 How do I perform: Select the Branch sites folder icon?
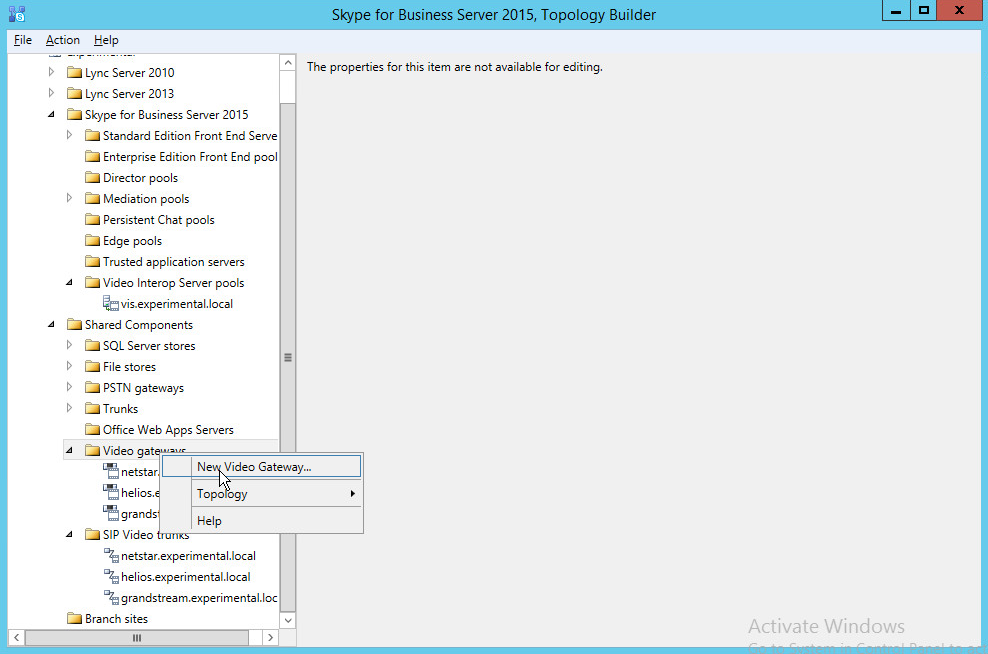tap(74, 619)
